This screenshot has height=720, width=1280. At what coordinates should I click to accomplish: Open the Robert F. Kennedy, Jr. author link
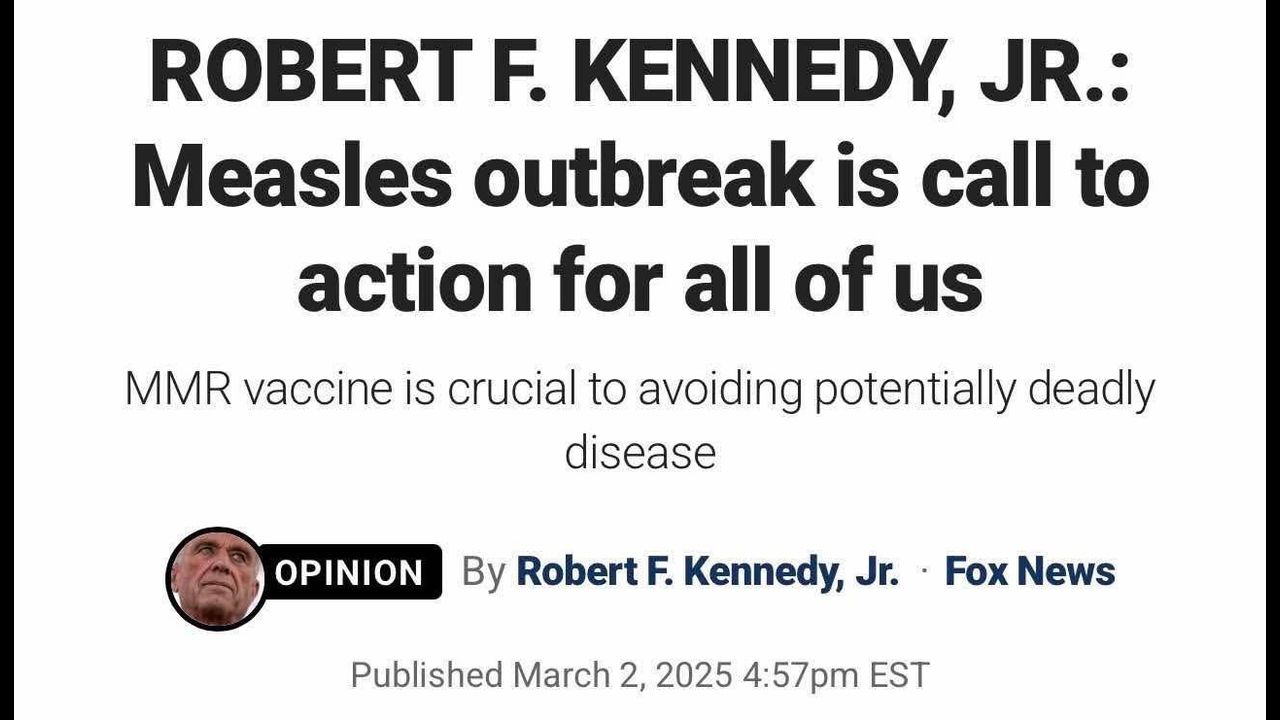707,572
